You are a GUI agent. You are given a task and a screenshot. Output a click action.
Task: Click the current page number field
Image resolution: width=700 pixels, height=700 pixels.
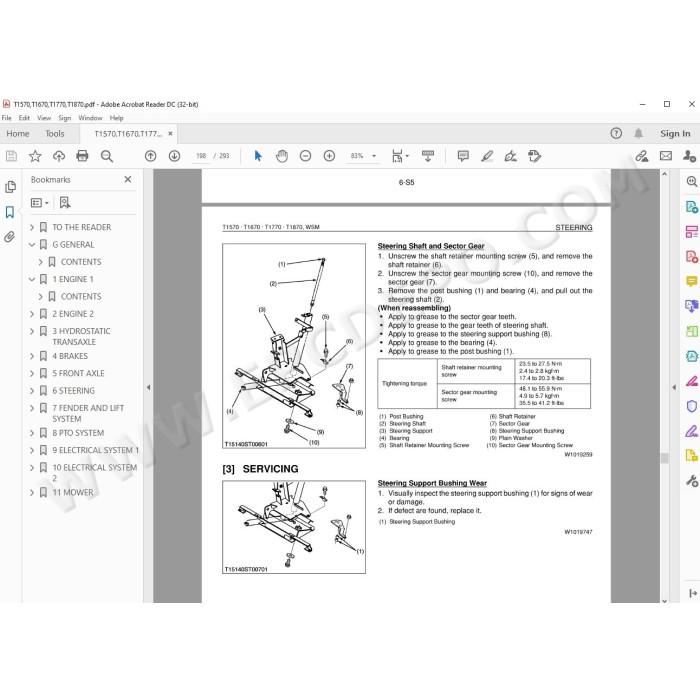[x=201, y=156]
